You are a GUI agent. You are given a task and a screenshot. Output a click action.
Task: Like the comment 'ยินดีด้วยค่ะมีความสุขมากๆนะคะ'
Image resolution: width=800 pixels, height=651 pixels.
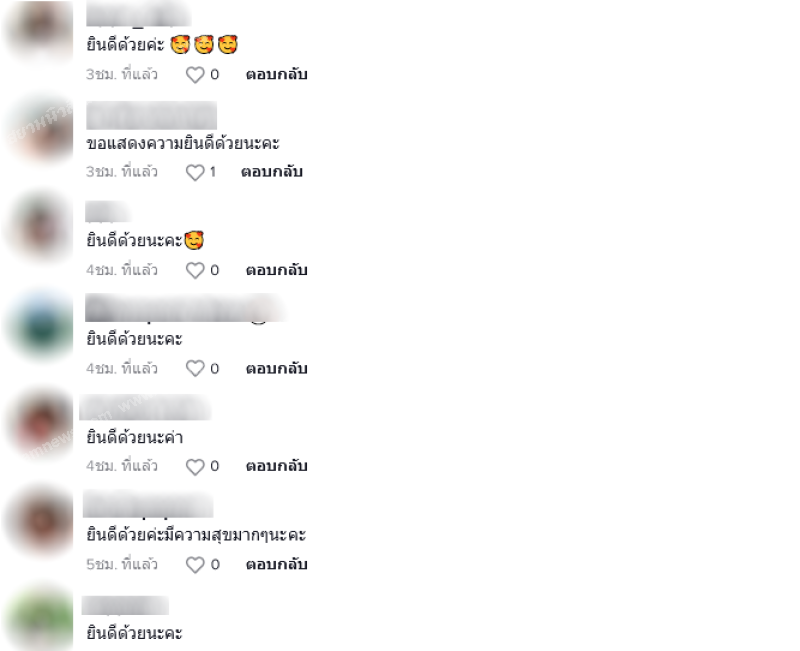pos(195,565)
